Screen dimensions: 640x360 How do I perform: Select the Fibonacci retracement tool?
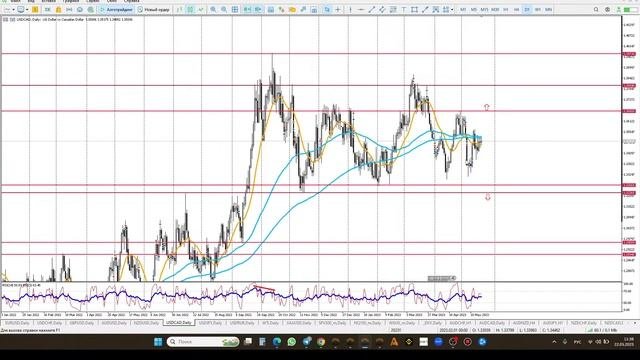393,9
